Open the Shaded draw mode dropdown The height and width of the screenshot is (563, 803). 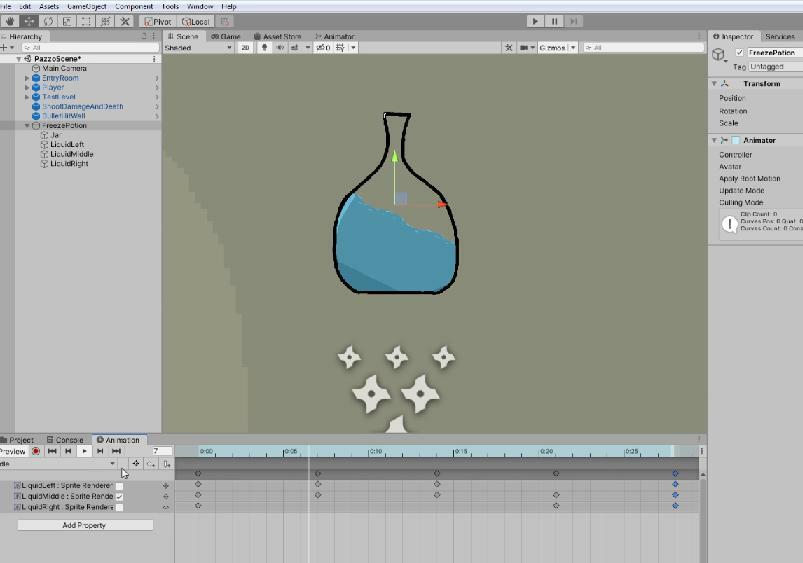pyautogui.click(x=194, y=48)
